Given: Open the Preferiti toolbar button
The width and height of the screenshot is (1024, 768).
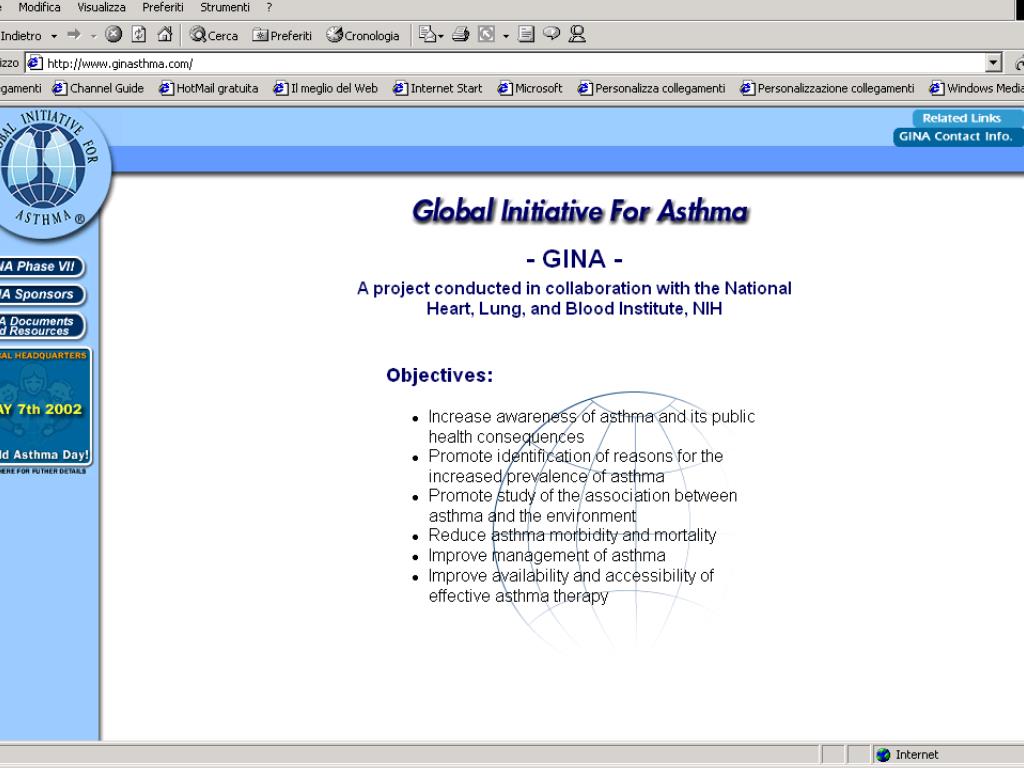Looking at the screenshot, I should coord(282,35).
